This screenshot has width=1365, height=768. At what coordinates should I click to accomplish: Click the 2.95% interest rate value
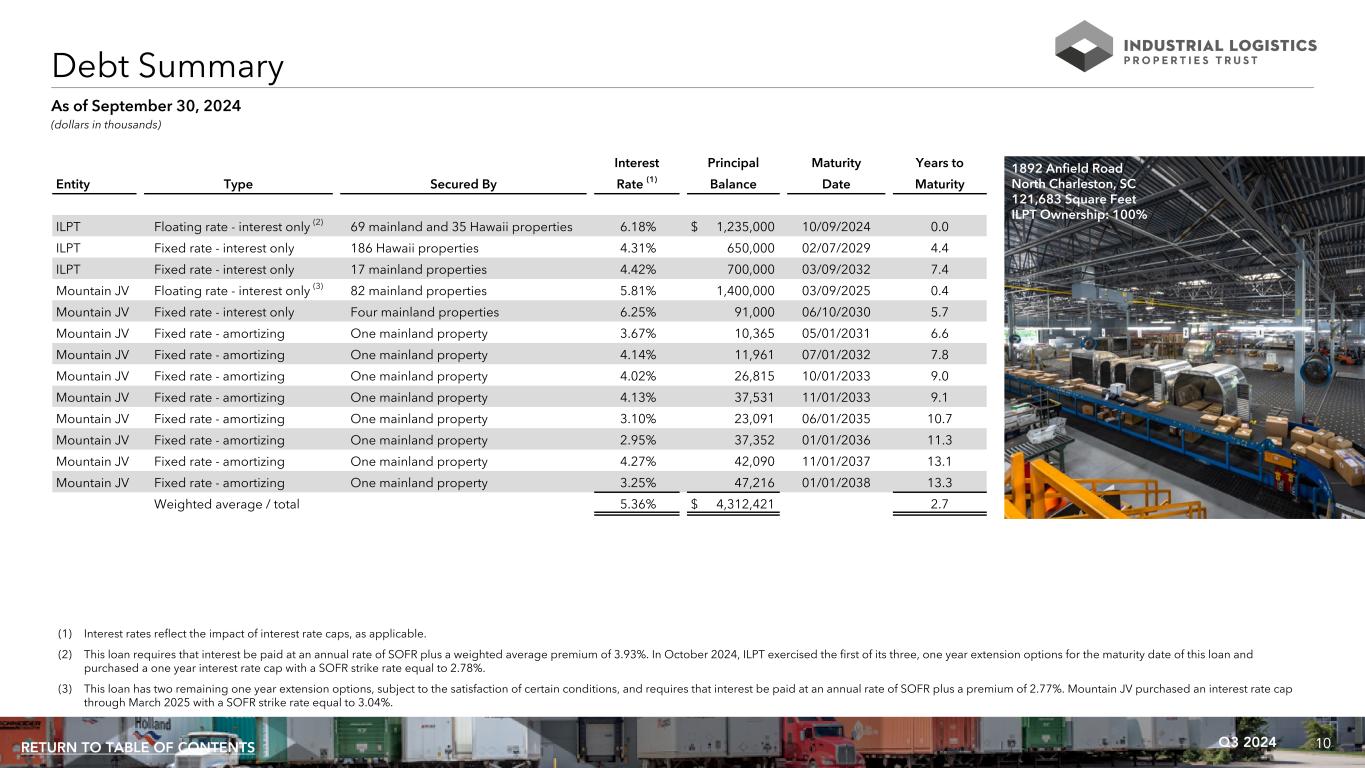point(638,440)
